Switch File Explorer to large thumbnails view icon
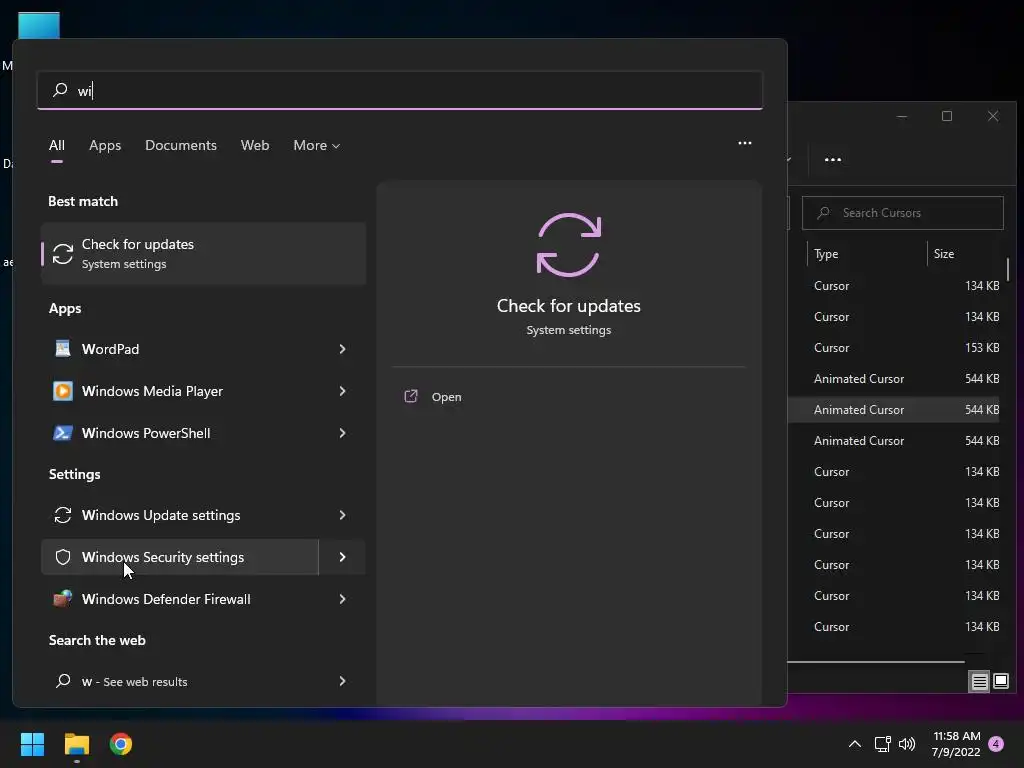1024x768 pixels. coord(1000,682)
